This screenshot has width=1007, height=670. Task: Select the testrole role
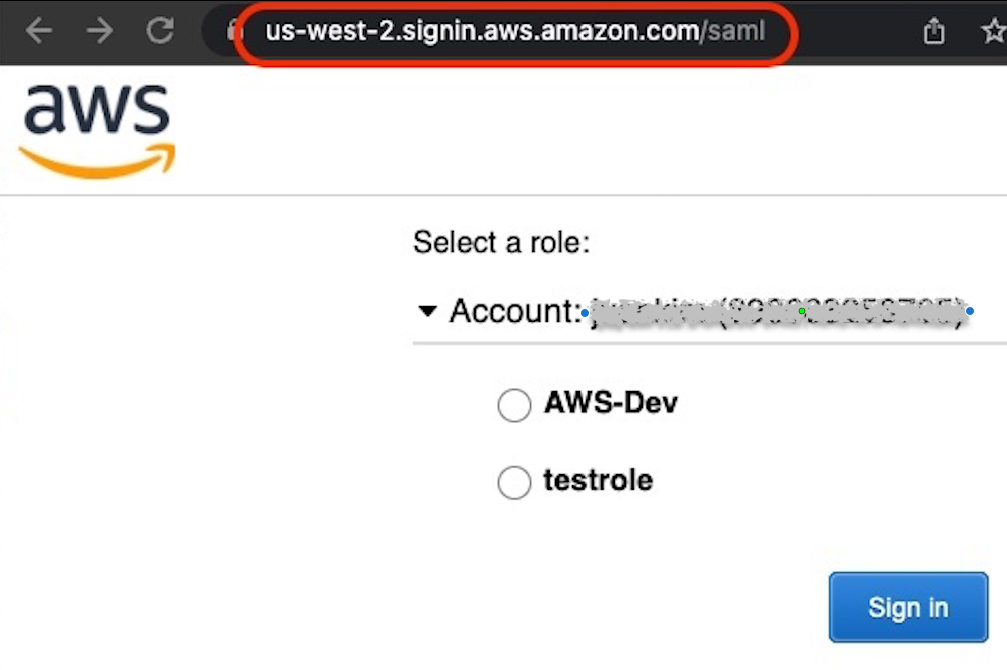tap(597, 481)
